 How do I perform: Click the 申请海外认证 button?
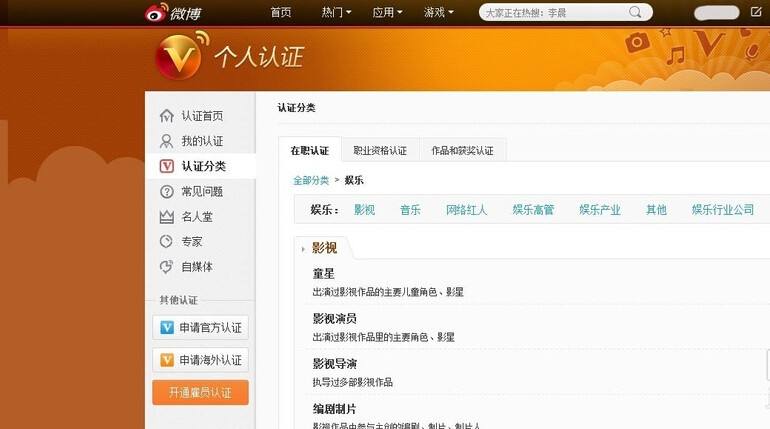point(200,360)
